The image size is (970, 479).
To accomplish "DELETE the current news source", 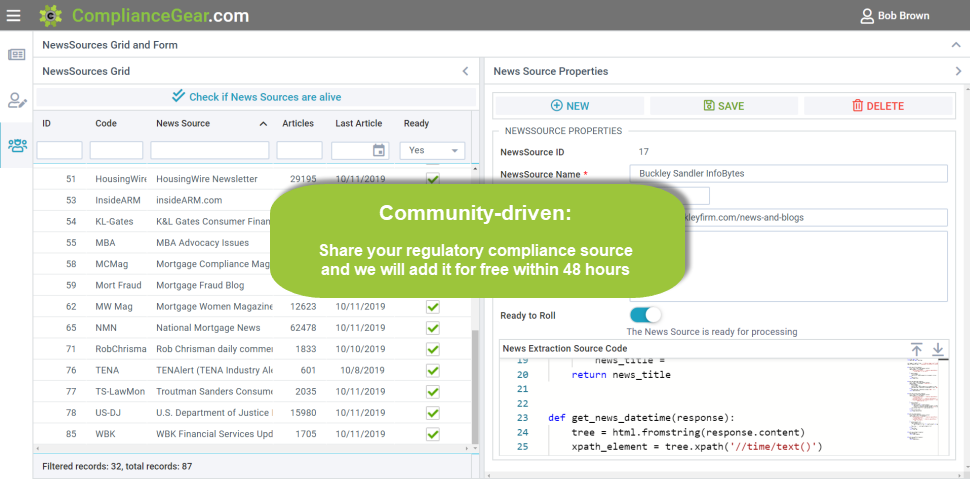I will [x=878, y=106].
